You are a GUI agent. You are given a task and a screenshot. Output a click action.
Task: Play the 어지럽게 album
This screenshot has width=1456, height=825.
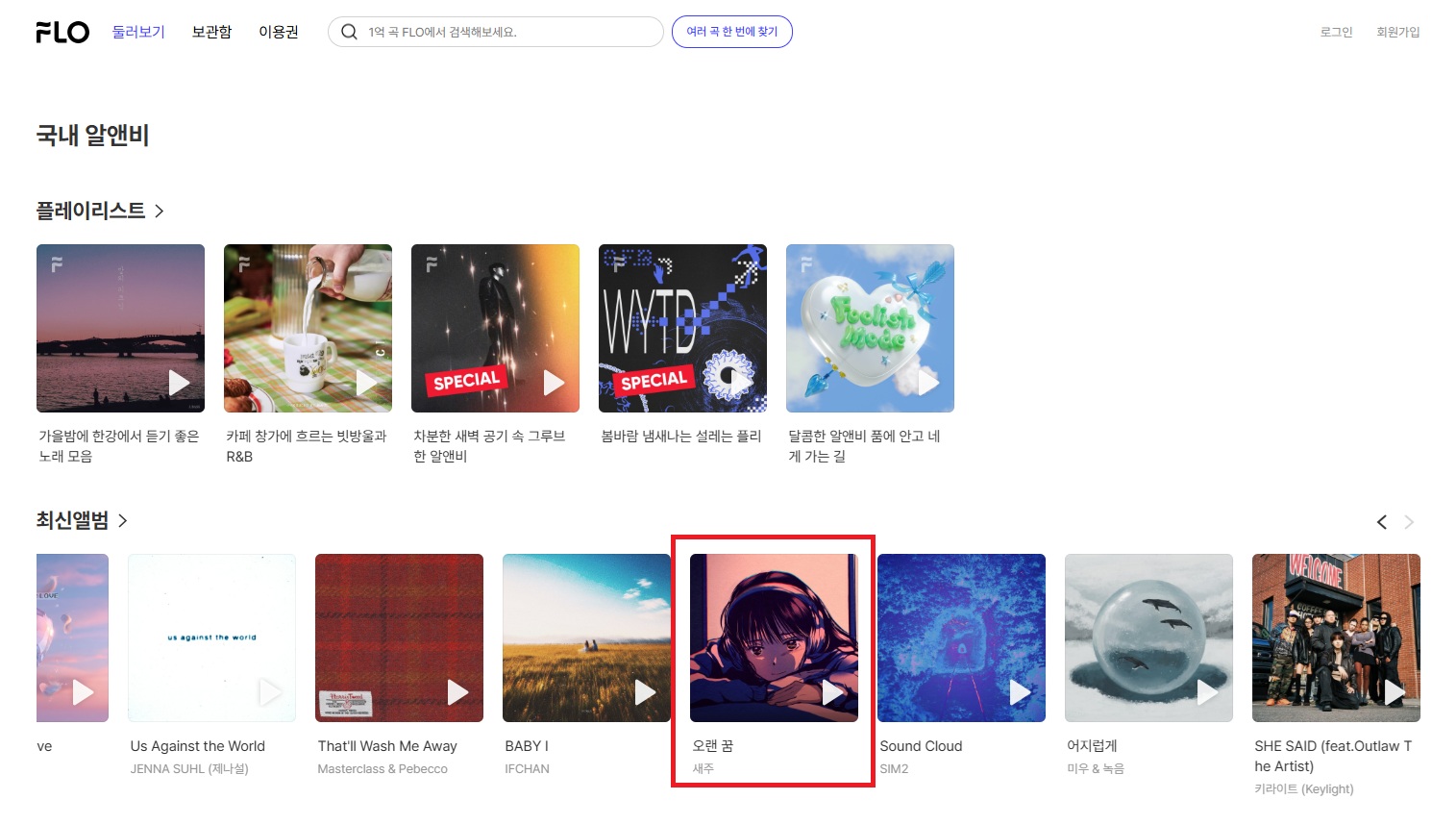pos(1207,692)
